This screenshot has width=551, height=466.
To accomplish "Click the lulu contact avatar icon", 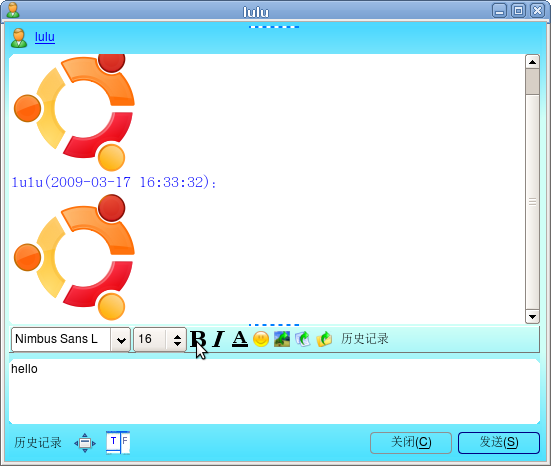I will [19, 38].
